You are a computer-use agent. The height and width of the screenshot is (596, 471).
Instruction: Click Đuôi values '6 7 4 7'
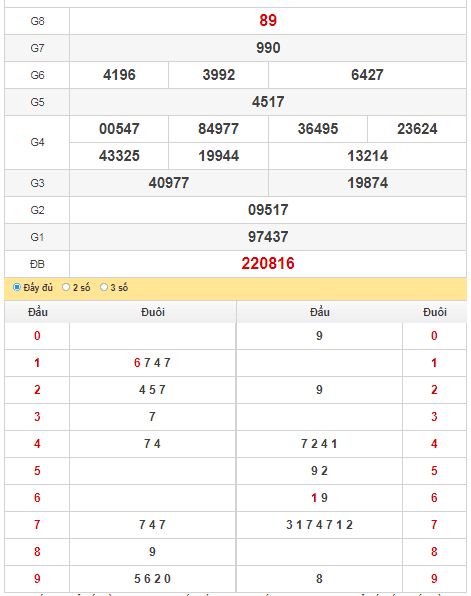(152, 363)
